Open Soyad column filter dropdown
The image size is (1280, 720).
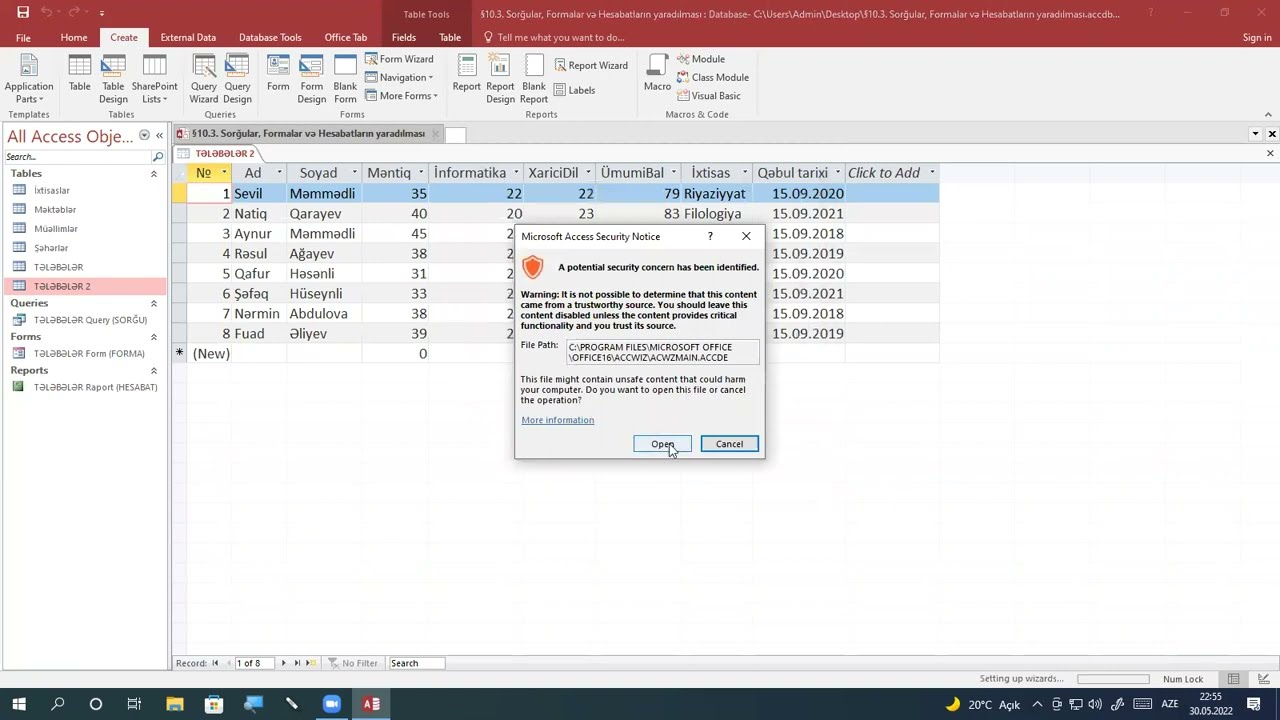[x=354, y=173]
